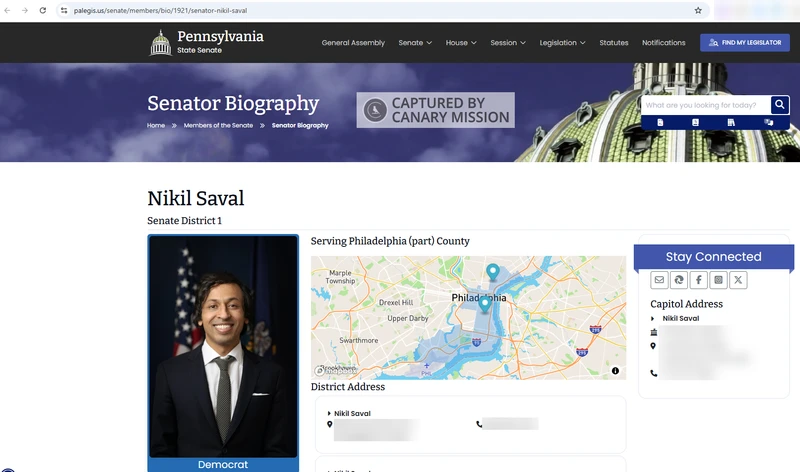This screenshot has height=472, width=800.
Task: Open the senator's Facebook page icon
Action: 698,280
